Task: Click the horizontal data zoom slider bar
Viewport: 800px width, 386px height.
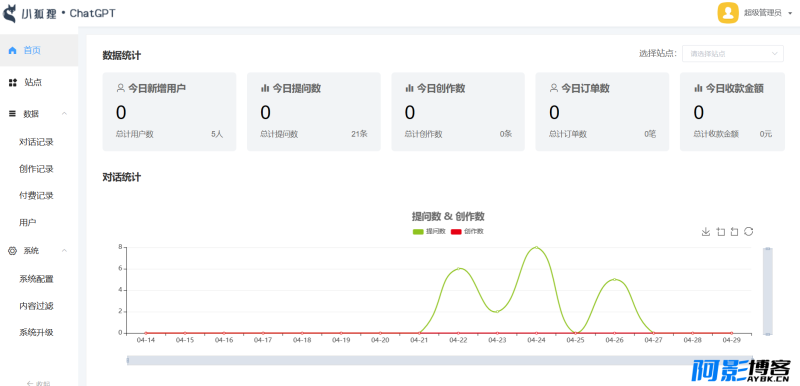Action: click(x=440, y=361)
